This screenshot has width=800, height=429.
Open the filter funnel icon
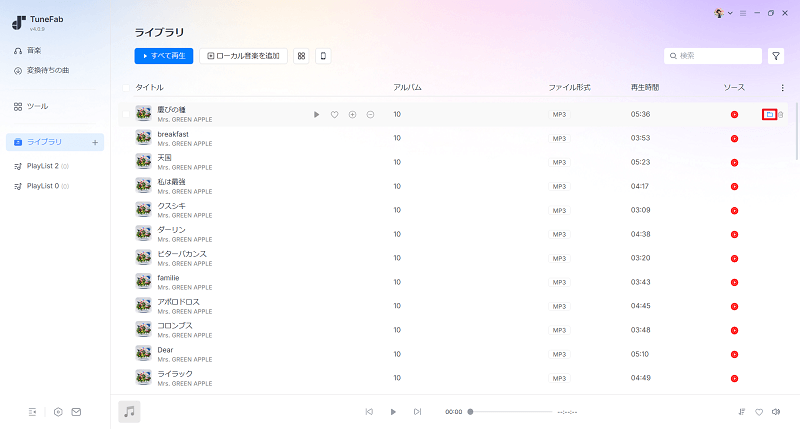(776, 56)
